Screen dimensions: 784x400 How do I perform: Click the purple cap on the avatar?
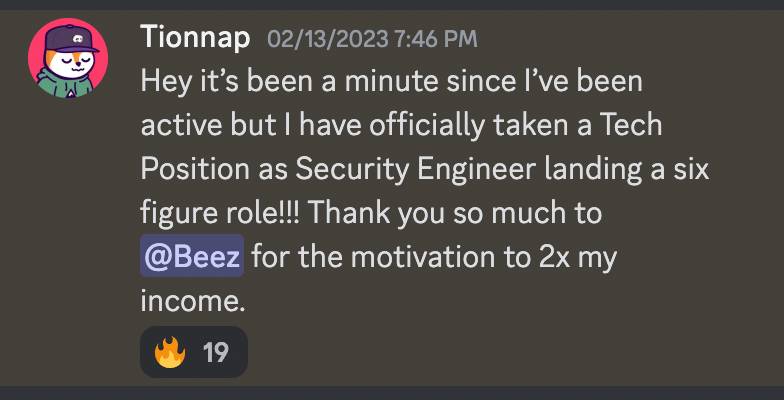(x=71, y=38)
